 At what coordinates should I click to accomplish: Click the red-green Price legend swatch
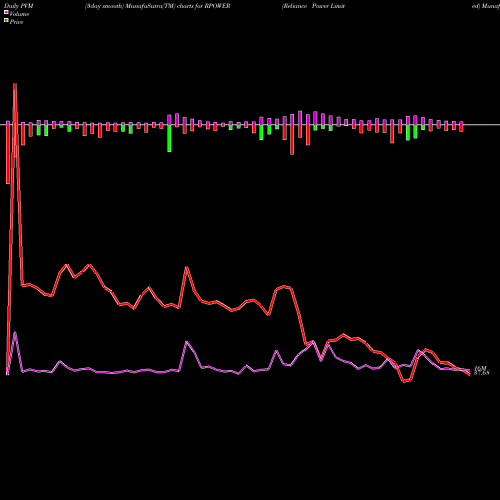click(6, 21)
